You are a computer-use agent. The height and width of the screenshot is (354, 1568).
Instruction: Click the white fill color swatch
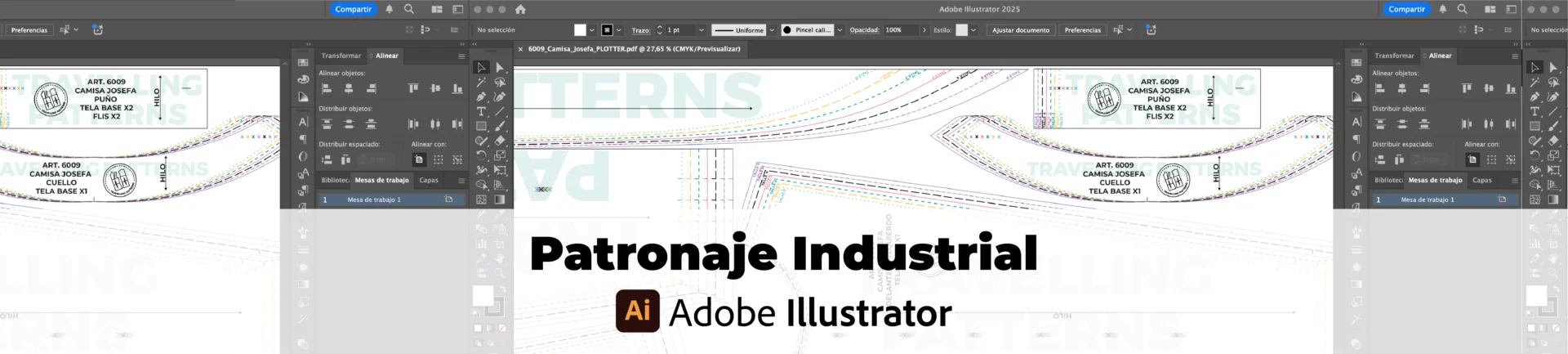coord(580,30)
